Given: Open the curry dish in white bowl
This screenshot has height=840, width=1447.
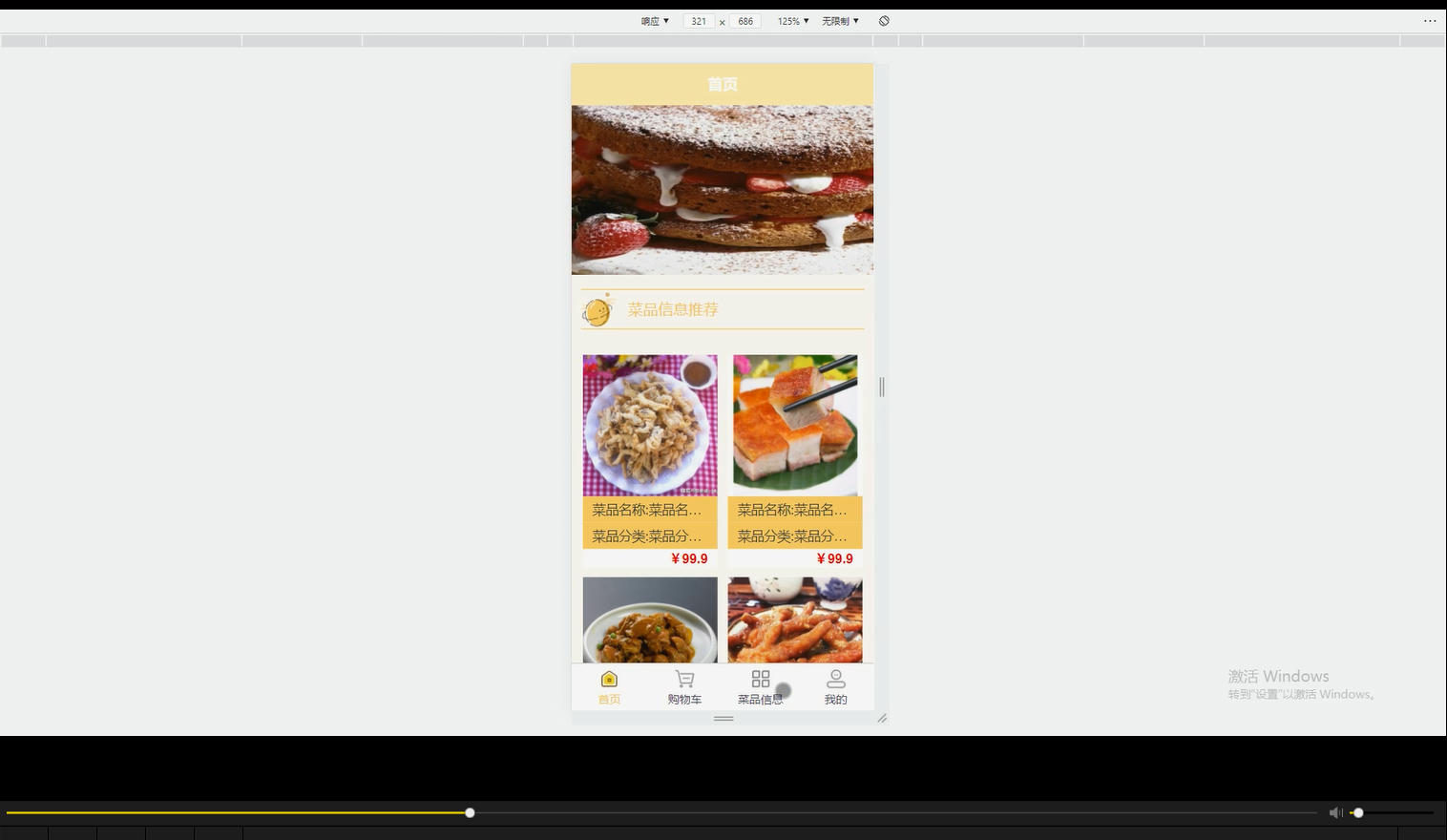Looking at the screenshot, I should pos(650,619).
